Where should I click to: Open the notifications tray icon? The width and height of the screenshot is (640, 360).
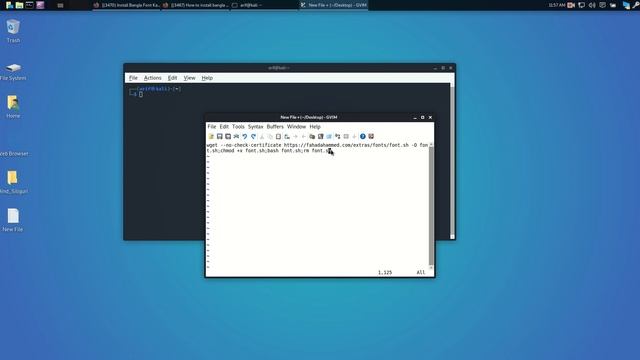coord(602,5)
